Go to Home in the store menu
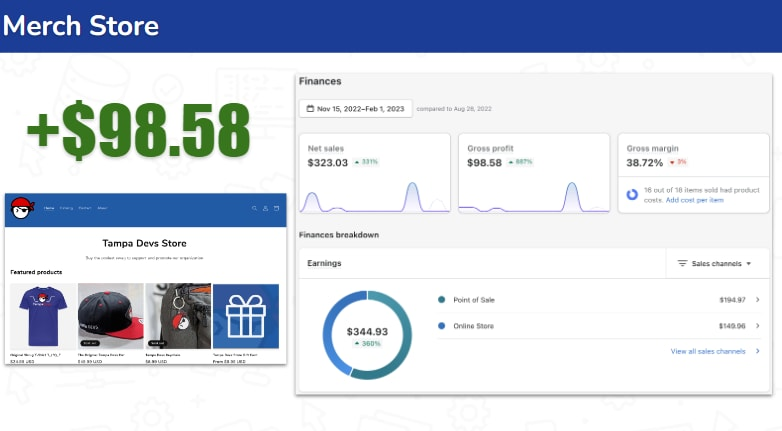 point(49,208)
